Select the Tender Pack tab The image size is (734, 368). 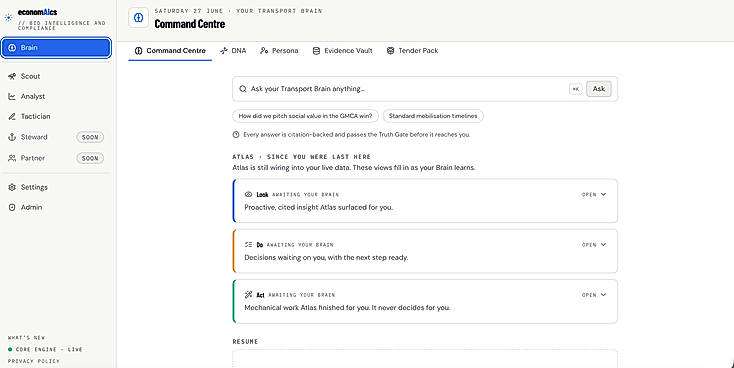pyautogui.click(x=412, y=51)
